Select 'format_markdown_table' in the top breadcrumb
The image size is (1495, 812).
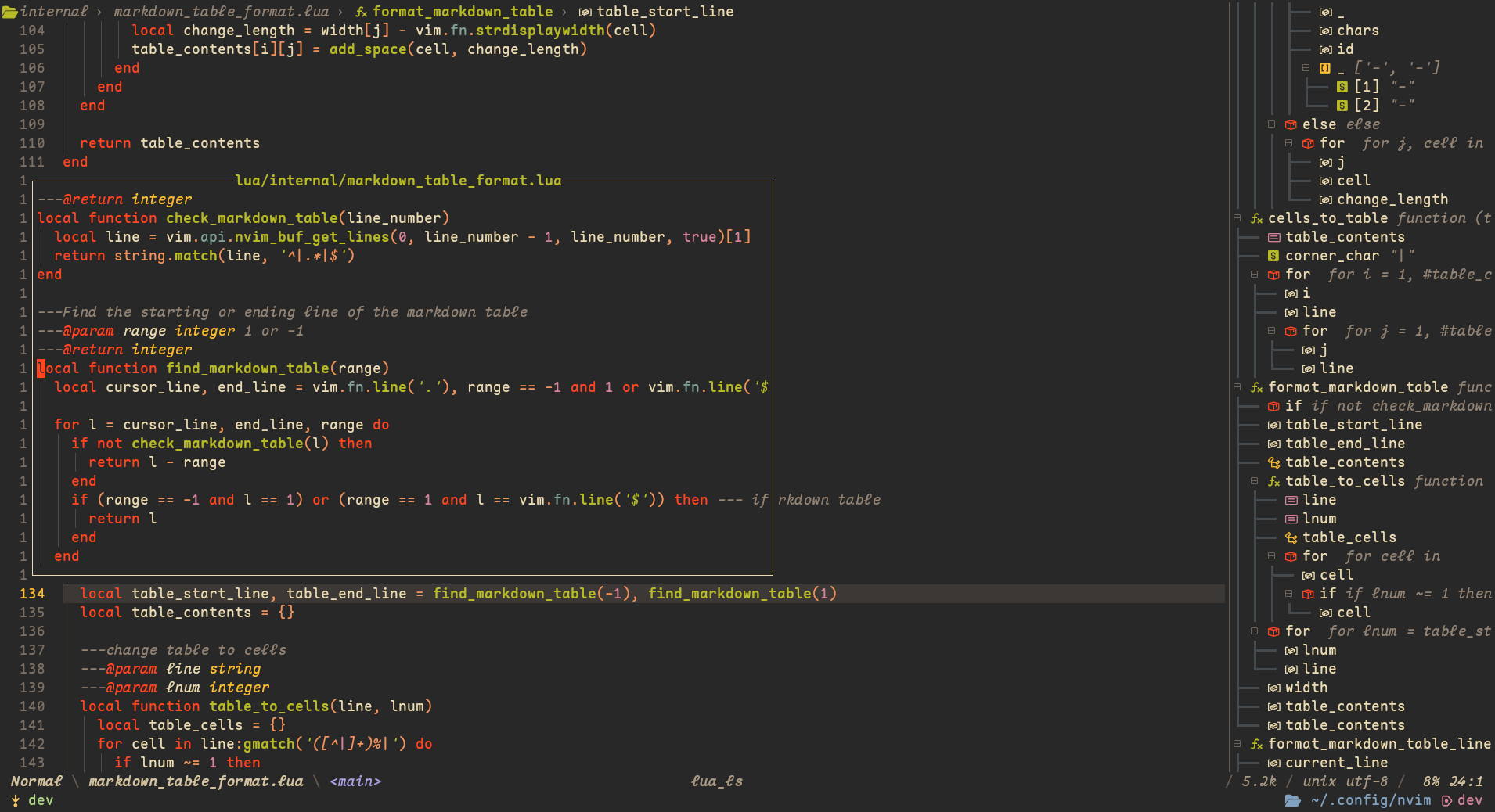(x=463, y=12)
